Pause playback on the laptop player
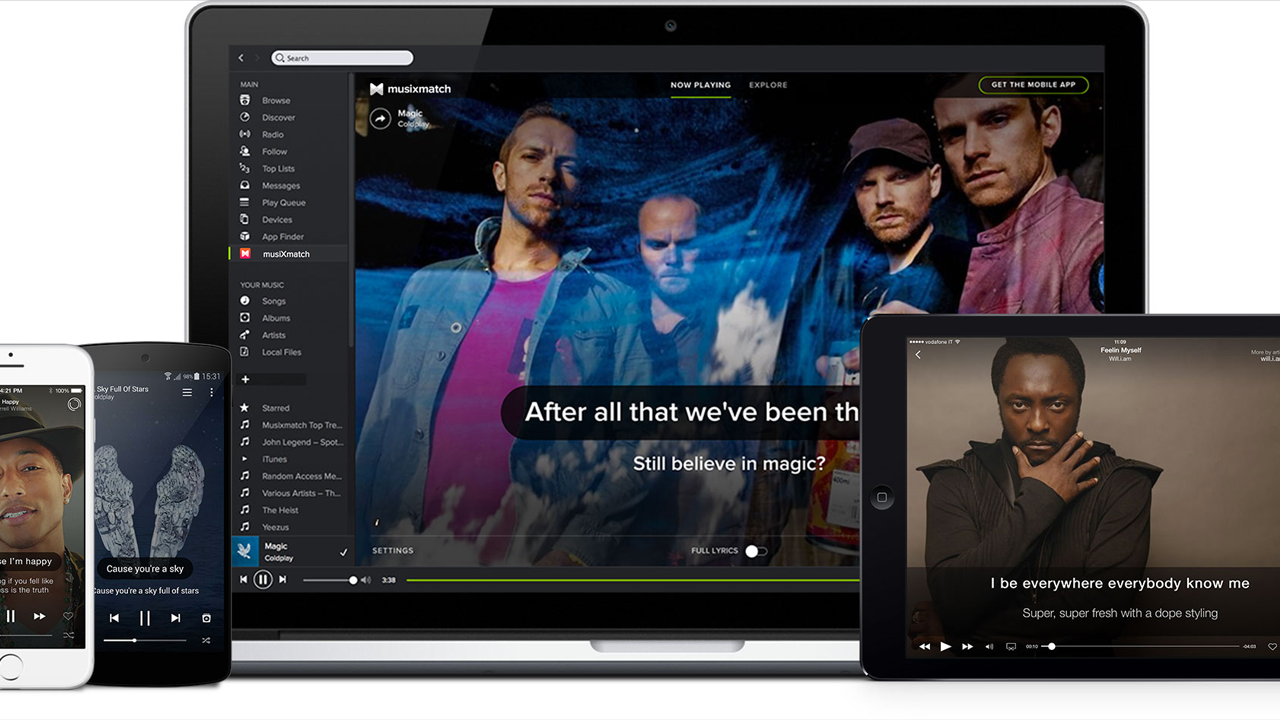This screenshot has height=720, width=1280. 263,579
